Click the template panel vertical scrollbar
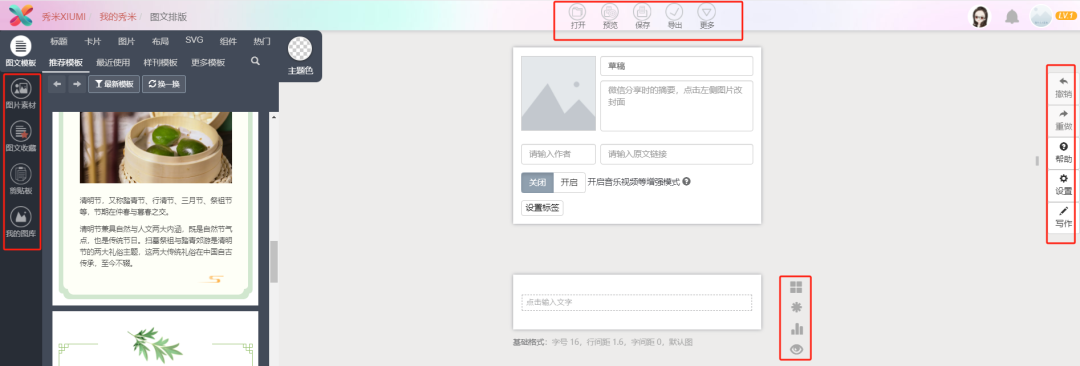Image resolution: width=1080 pixels, height=366 pixels. 273,262
